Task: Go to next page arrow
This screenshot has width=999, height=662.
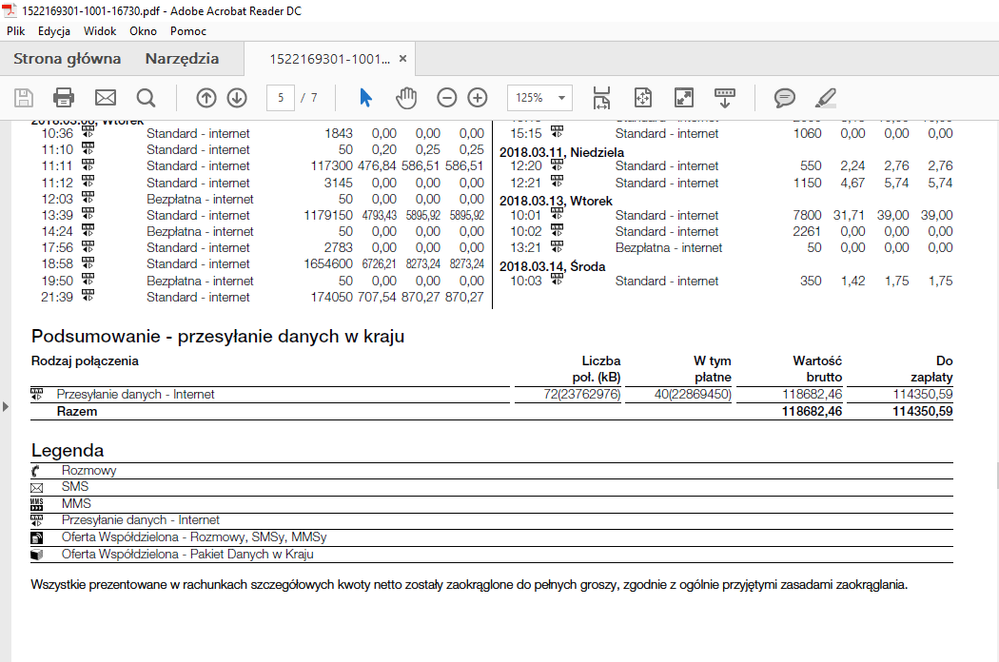Action: pyautogui.click(x=237, y=97)
